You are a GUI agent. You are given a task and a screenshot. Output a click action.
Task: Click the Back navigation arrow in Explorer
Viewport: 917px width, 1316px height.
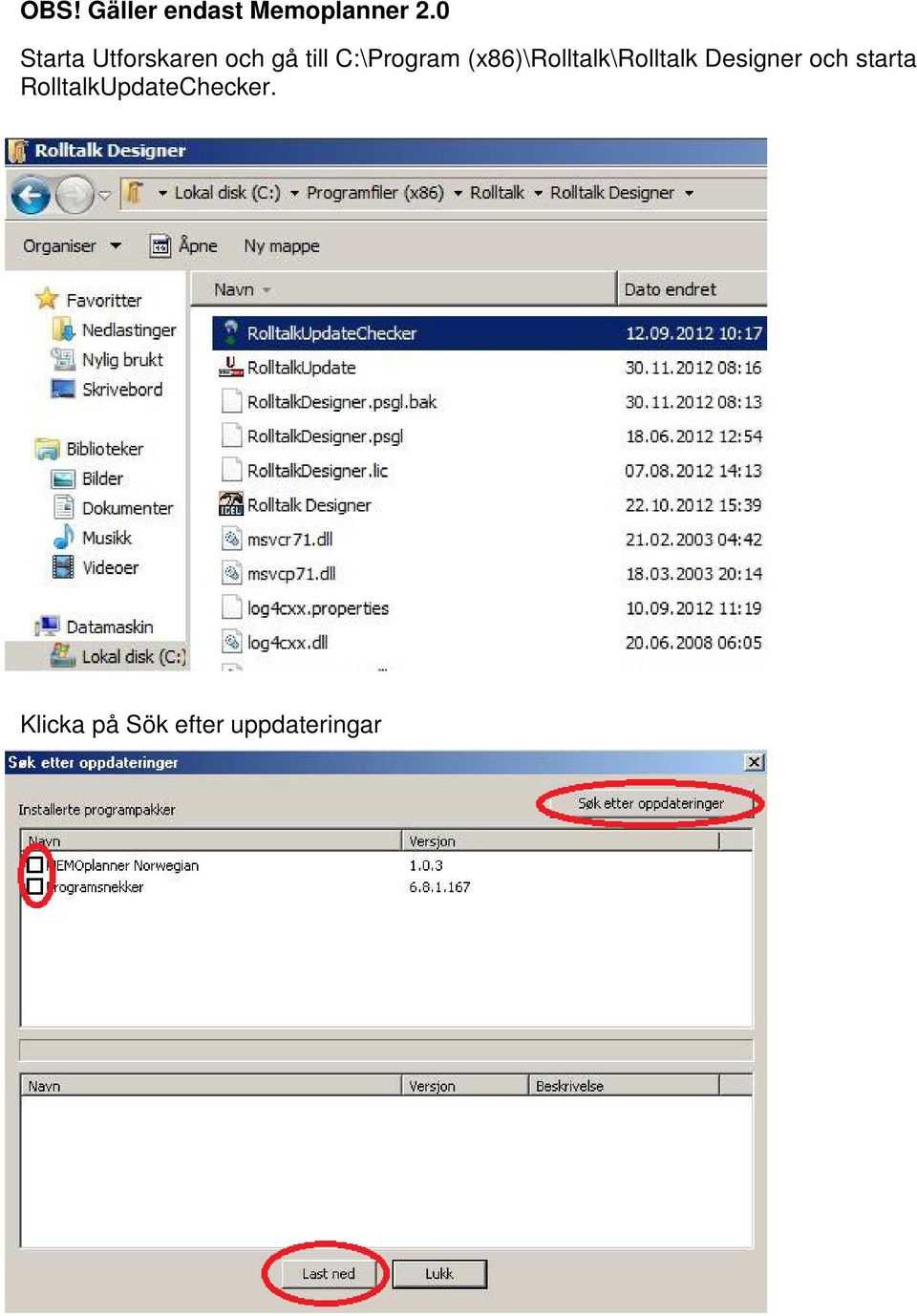point(31,196)
